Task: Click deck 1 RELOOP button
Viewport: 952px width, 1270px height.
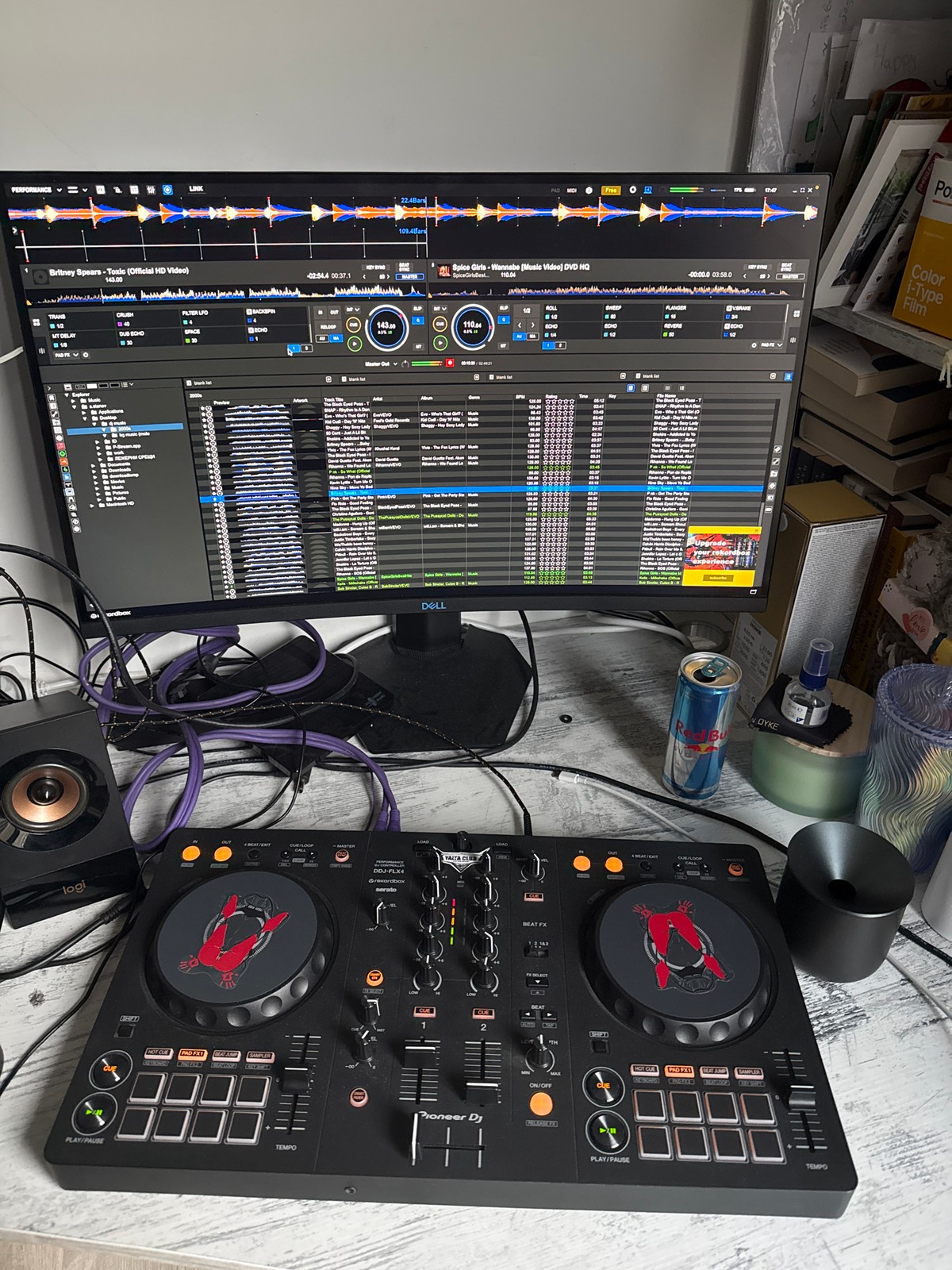Action: (x=328, y=326)
